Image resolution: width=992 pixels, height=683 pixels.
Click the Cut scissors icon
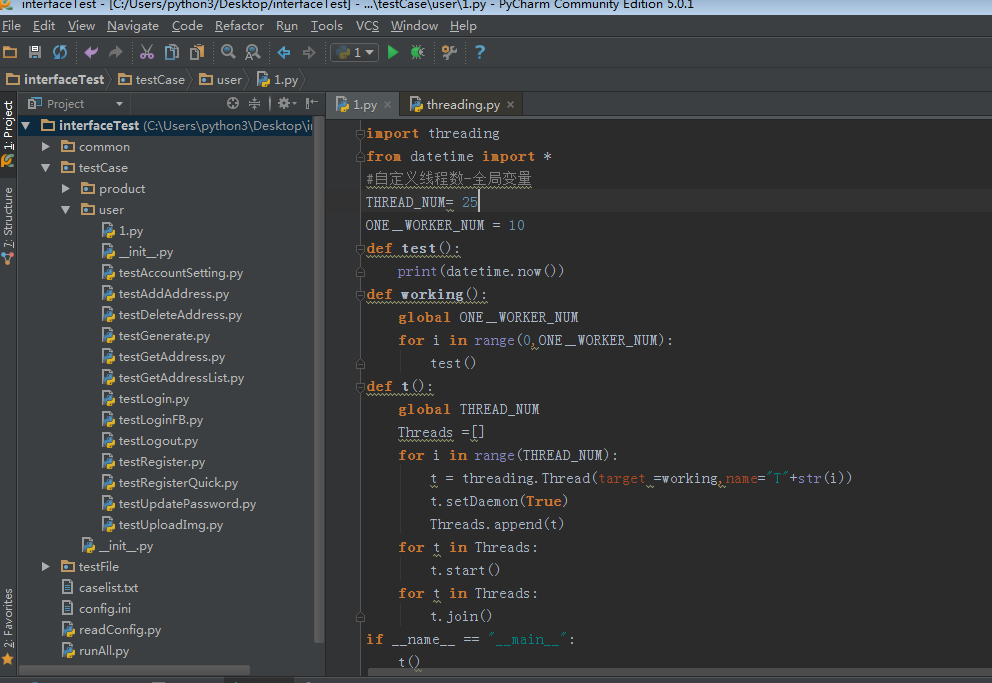pos(147,52)
